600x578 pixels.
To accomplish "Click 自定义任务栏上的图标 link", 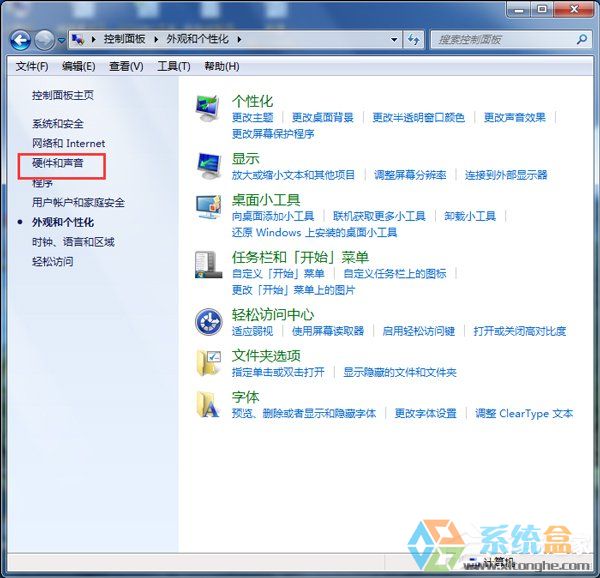I will (x=395, y=274).
